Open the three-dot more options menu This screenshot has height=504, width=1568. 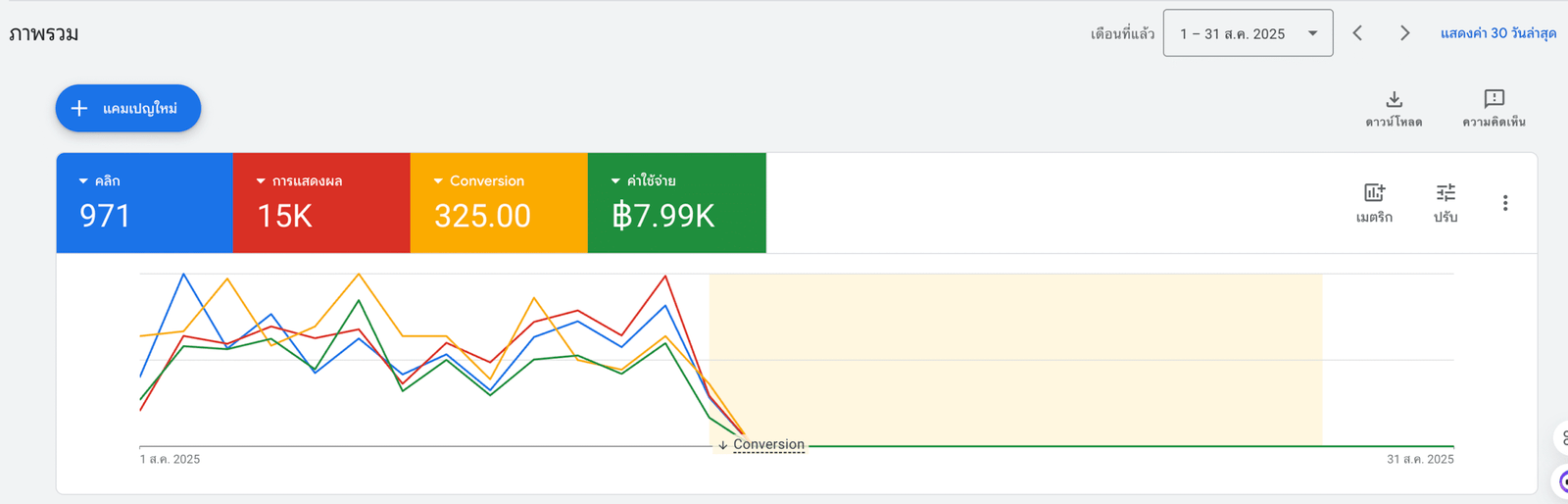tap(1505, 203)
